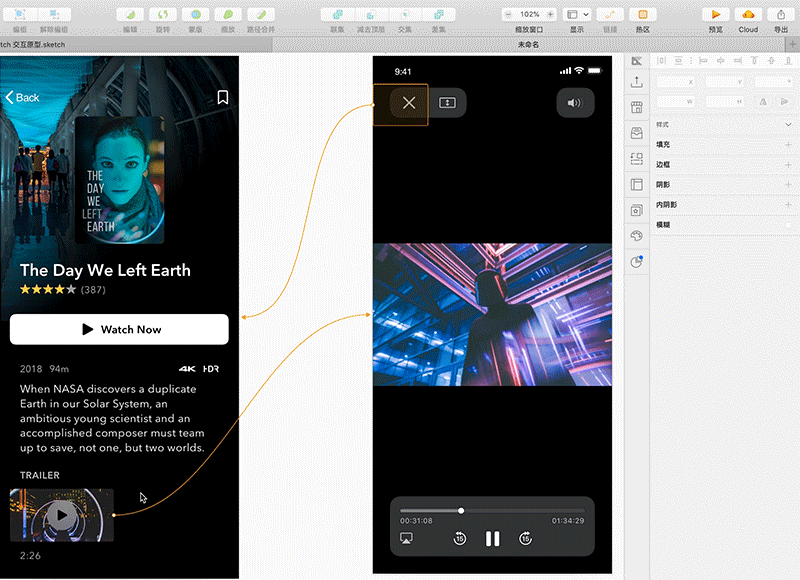This screenshot has height=580, width=800.
Task: Click the flip horizontal button in inspector
Action: tap(763, 102)
